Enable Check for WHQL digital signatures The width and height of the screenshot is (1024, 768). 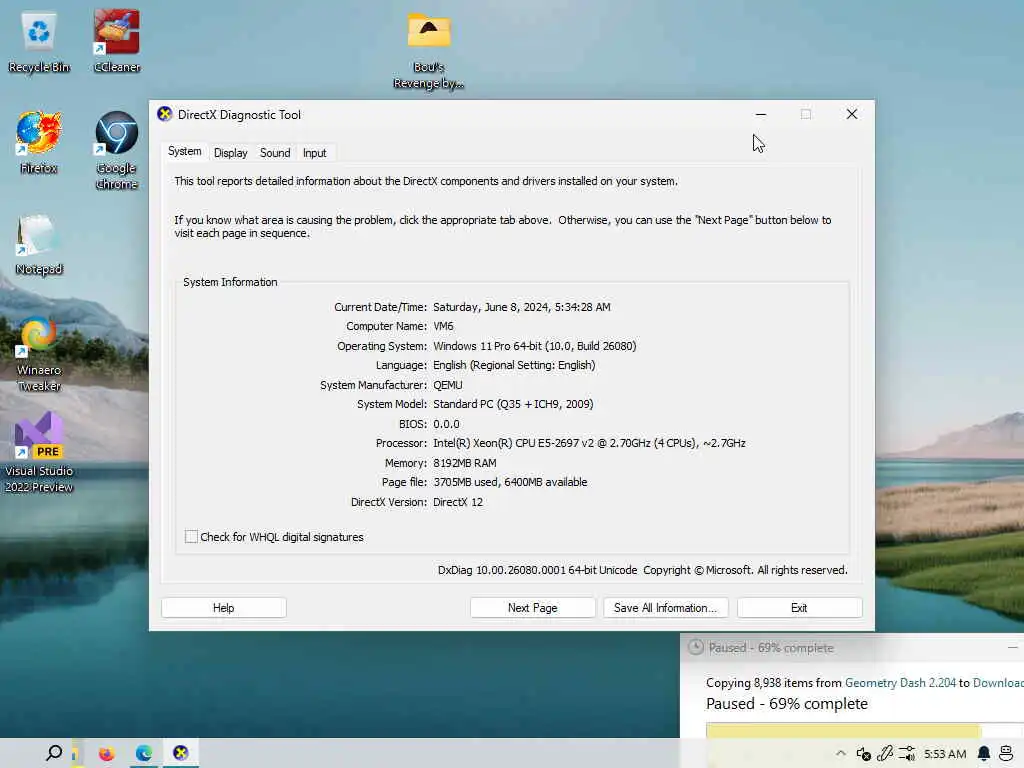click(x=191, y=537)
